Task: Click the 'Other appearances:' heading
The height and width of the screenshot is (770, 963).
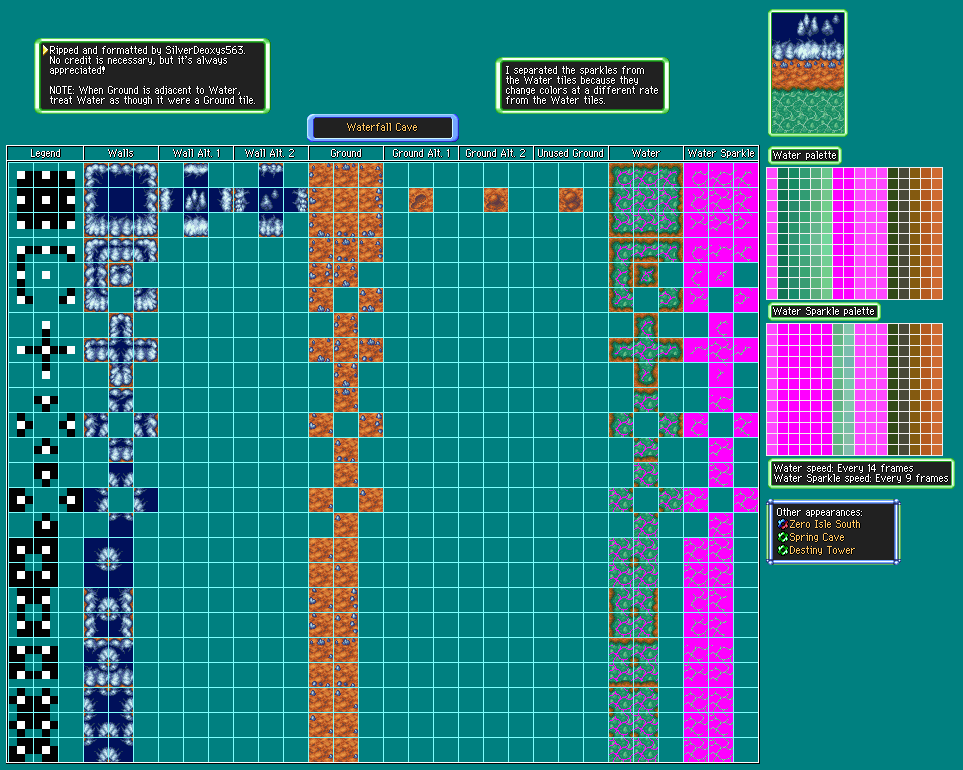Action: coord(819,512)
